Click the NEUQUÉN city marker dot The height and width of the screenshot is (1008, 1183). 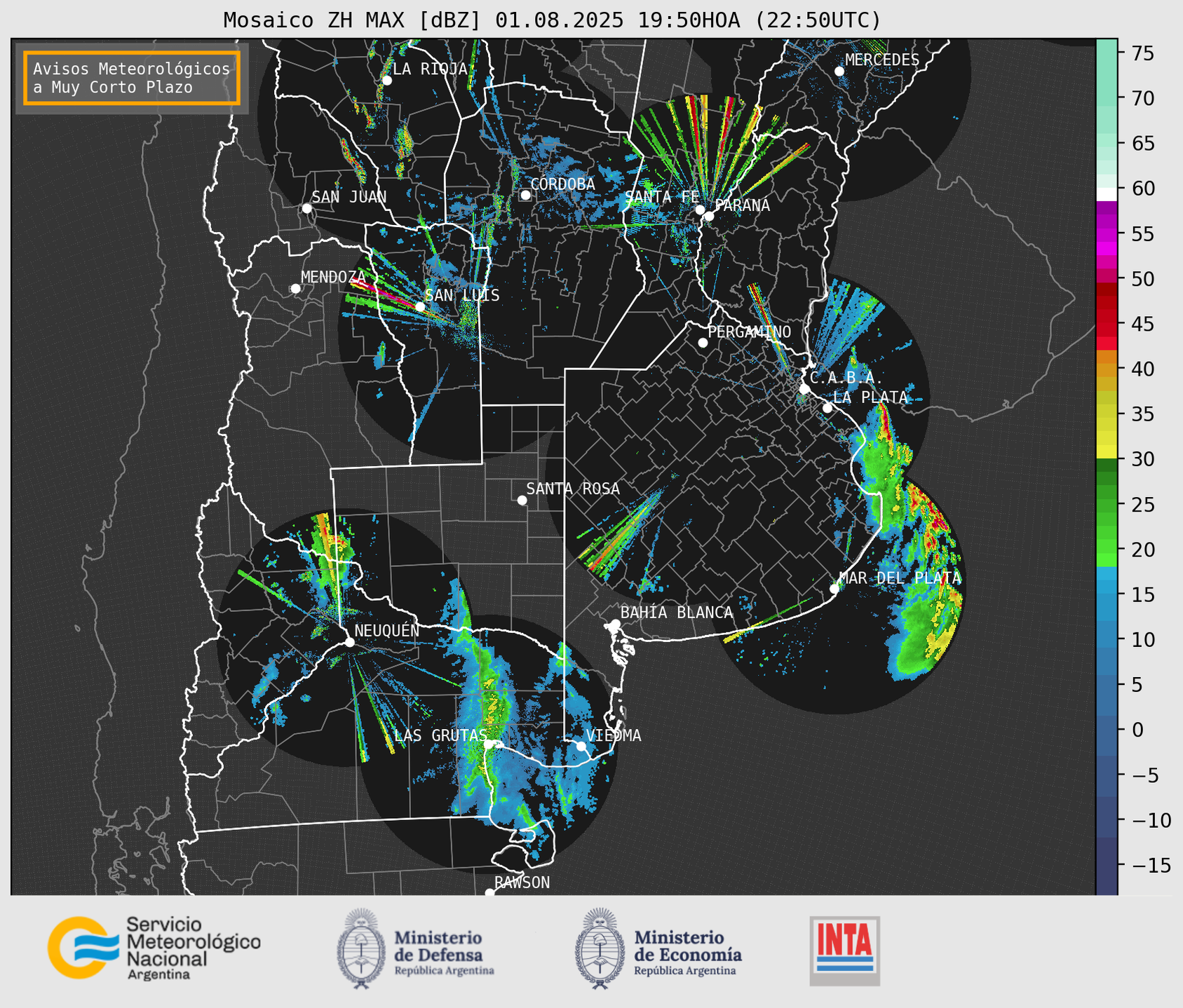click(349, 642)
